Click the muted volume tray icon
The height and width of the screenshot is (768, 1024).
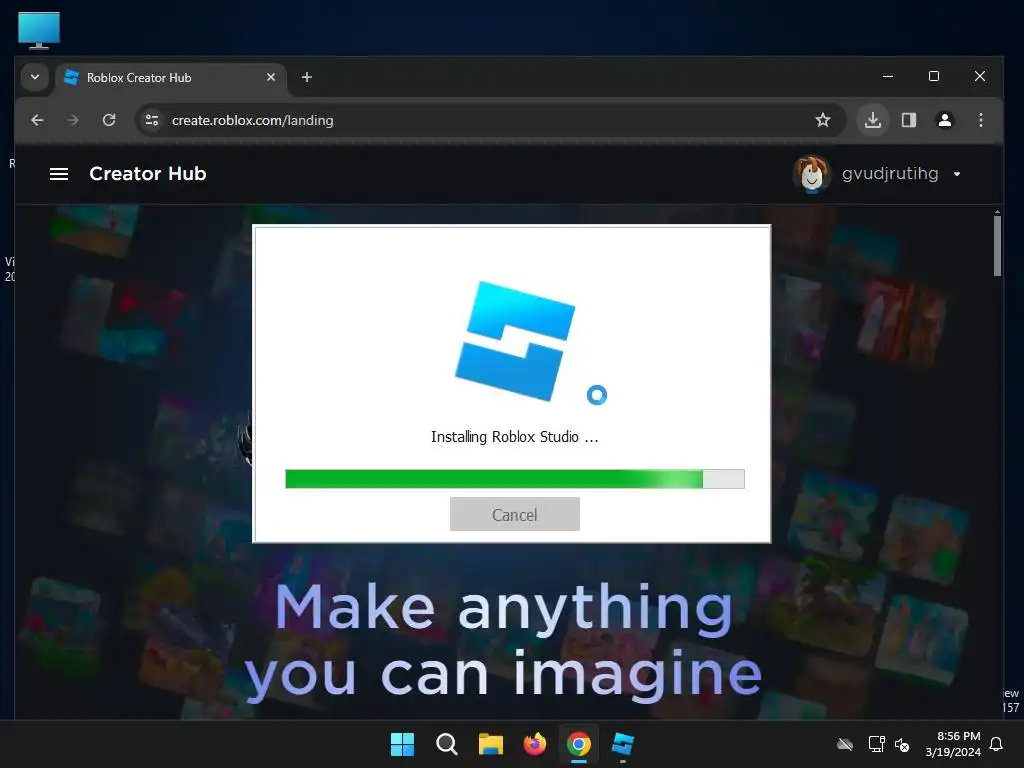click(x=902, y=744)
